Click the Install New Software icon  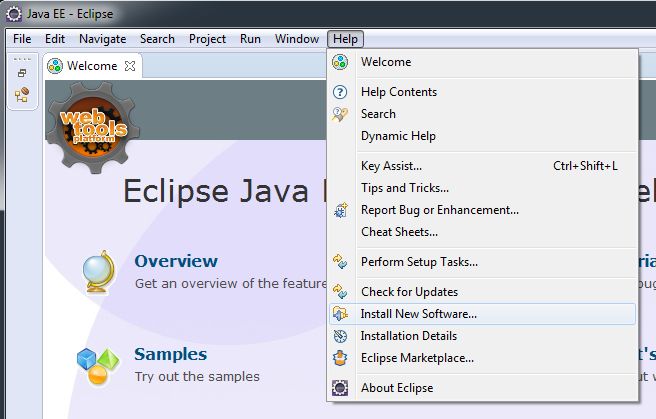340,314
